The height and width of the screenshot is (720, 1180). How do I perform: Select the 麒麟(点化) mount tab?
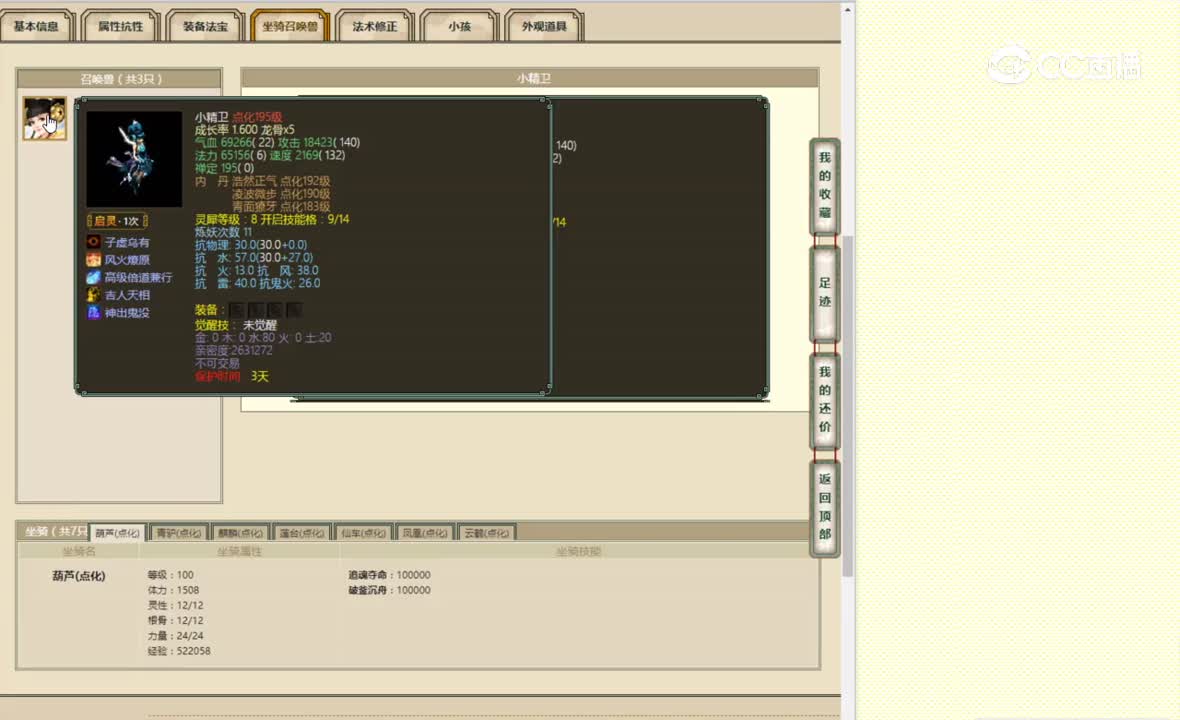coord(241,533)
